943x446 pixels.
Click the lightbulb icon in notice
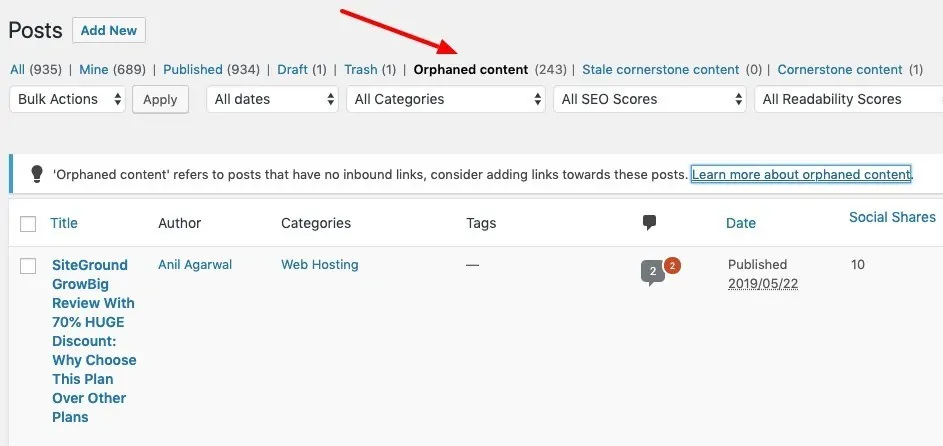pyautogui.click(x=37, y=174)
